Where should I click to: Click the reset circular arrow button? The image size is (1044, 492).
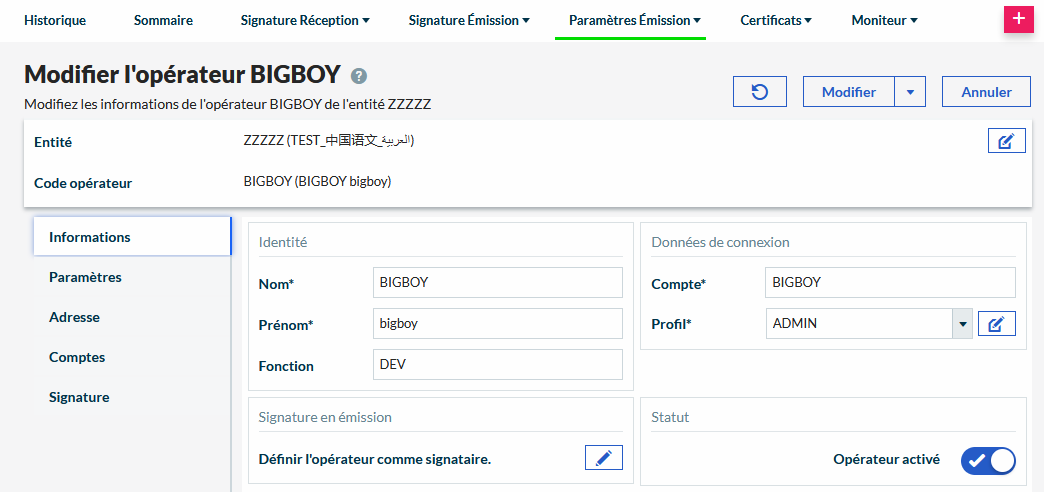[x=759, y=92]
